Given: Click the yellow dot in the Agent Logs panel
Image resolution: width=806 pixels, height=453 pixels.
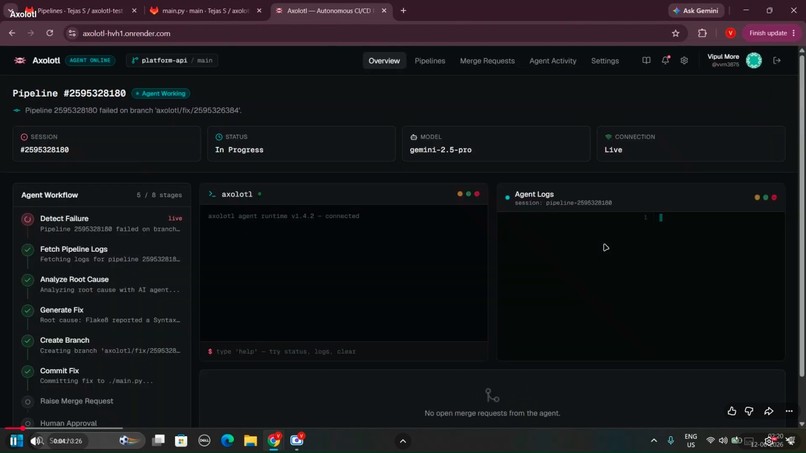Looking at the screenshot, I should (757, 197).
